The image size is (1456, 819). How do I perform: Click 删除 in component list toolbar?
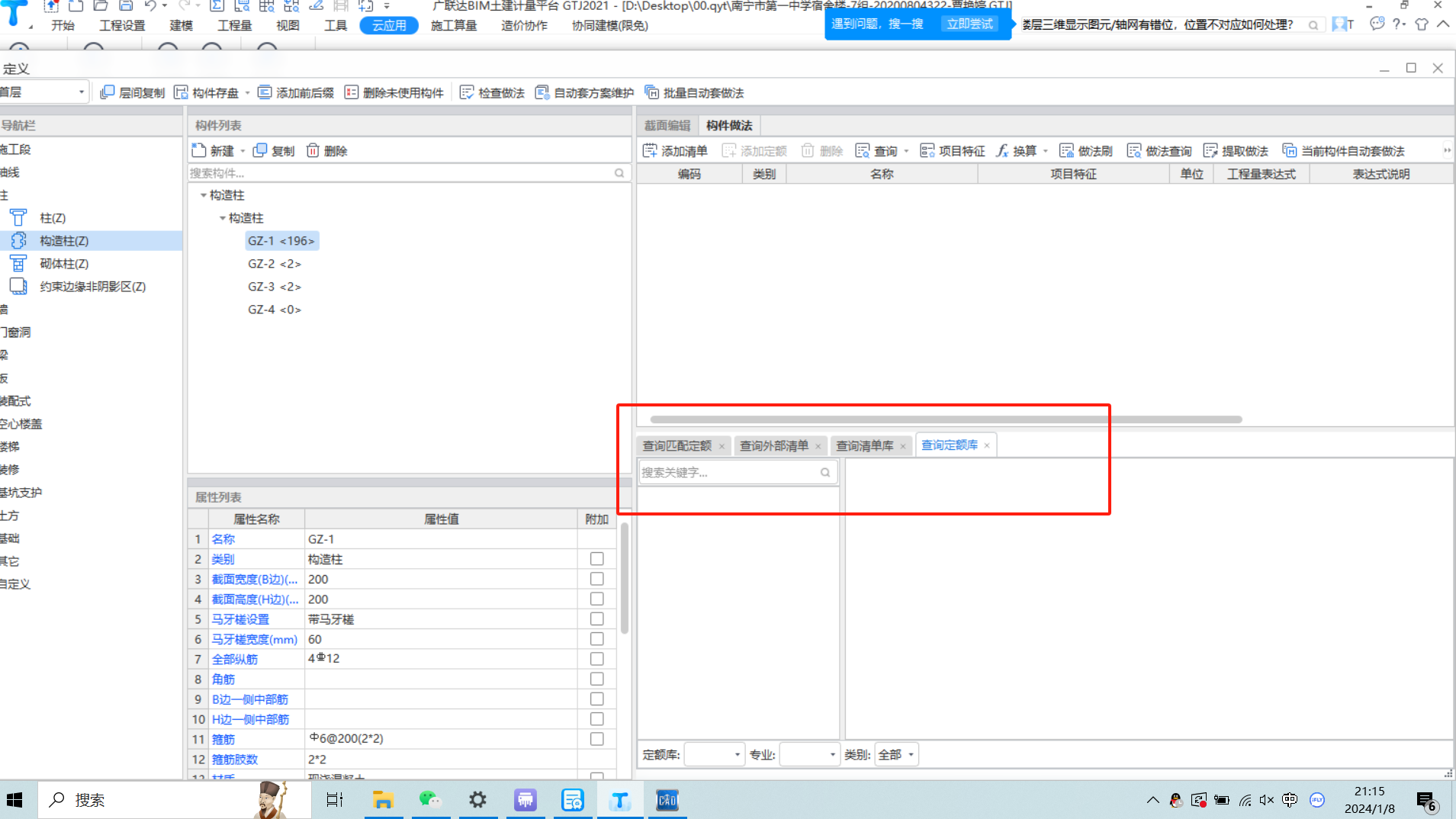pyautogui.click(x=327, y=151)
